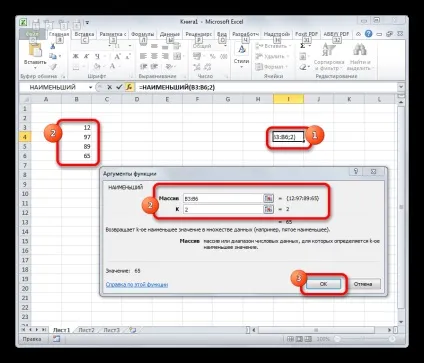Viewport: 424px width, 363px height.
Task: Switch to the Вид ribbon tab
Action: tap(222, 34)
